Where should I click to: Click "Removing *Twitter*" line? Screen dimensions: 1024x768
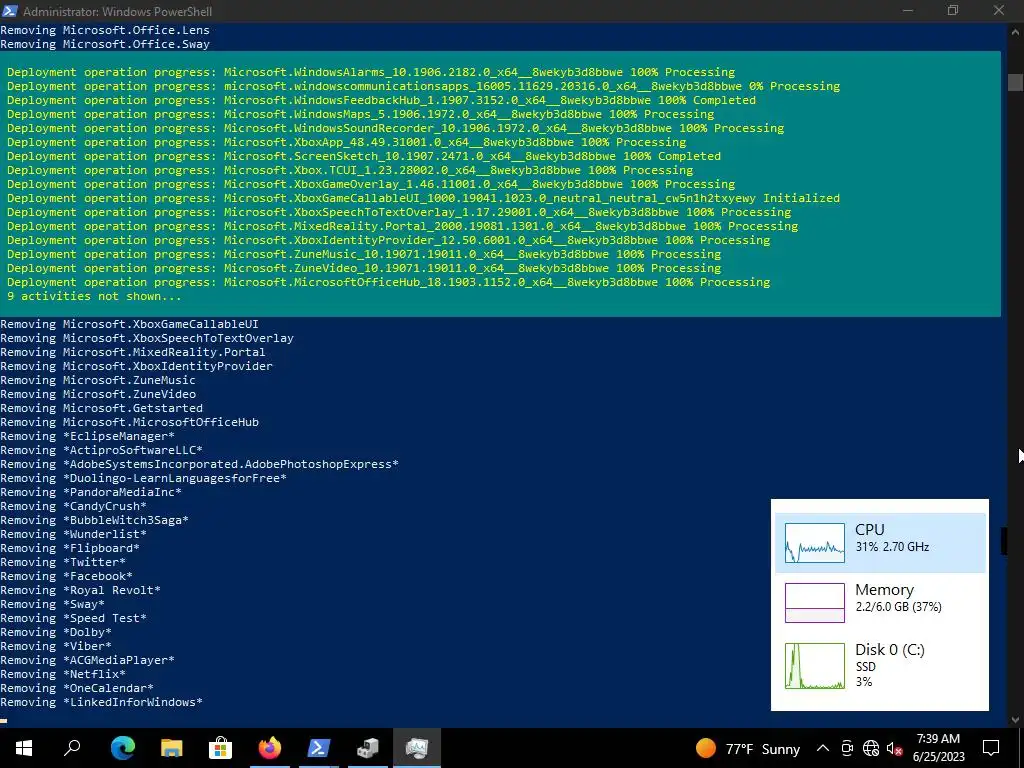(63, 562)
